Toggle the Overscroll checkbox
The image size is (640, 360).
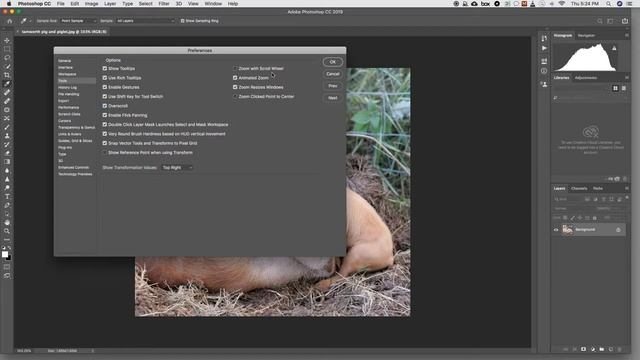(x=105, y=106)
